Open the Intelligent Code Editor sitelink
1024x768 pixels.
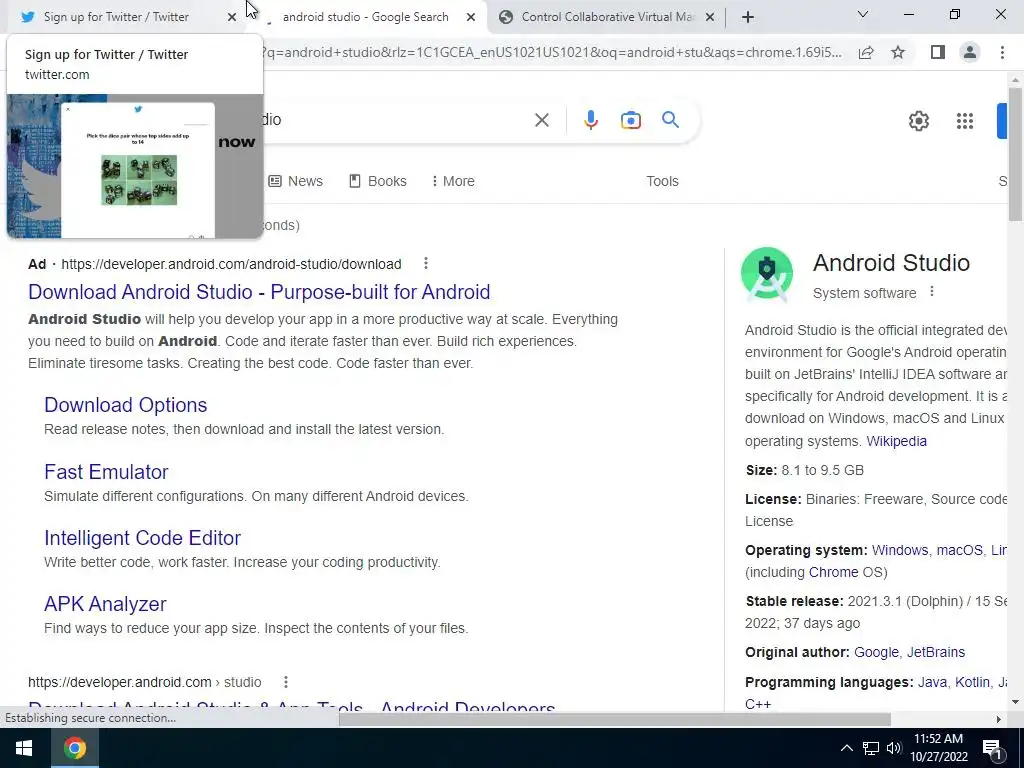pyautogui.click(x=142, y=537)
